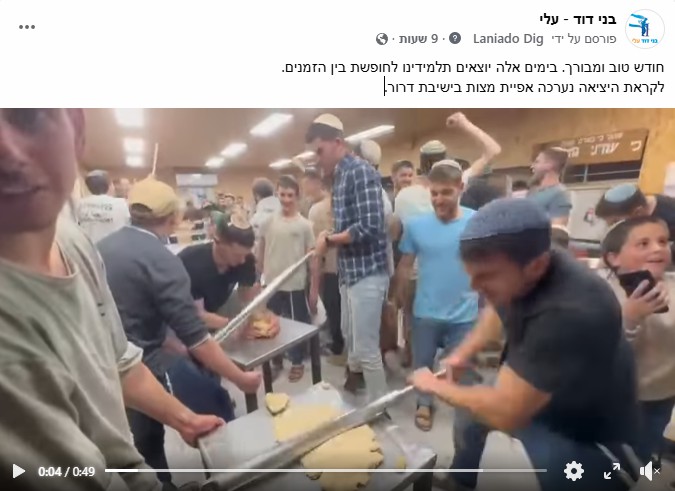Open the בני דוד - עלי page name

tap(578, 19)
